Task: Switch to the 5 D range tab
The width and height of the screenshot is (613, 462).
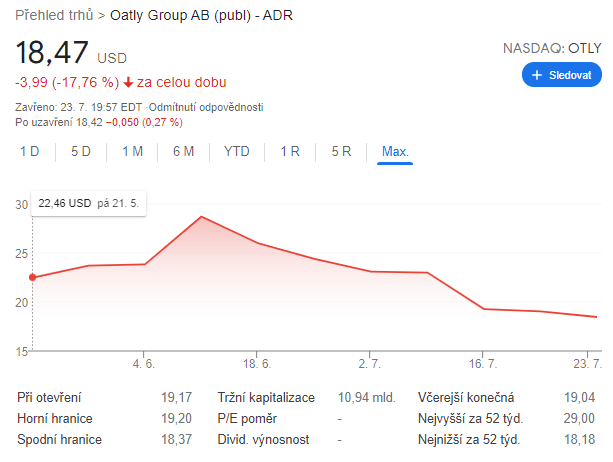Action: [x=81, y=152]
